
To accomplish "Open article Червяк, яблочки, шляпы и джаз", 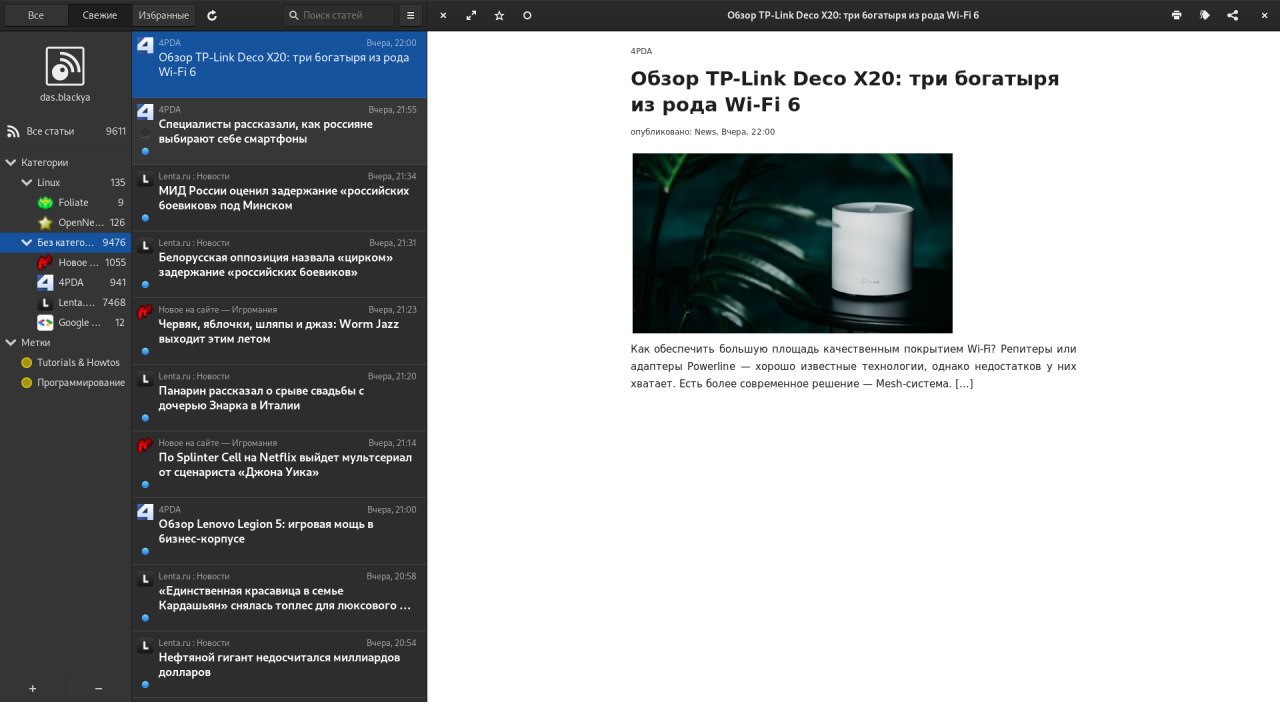I will pyautogui.click(x=279, y=331).
